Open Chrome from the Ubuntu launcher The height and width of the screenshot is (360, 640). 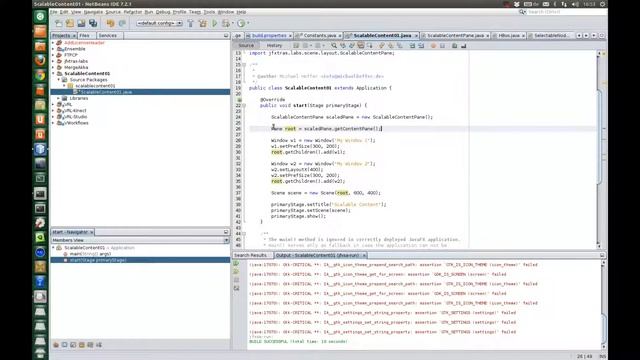coord(40,75)
